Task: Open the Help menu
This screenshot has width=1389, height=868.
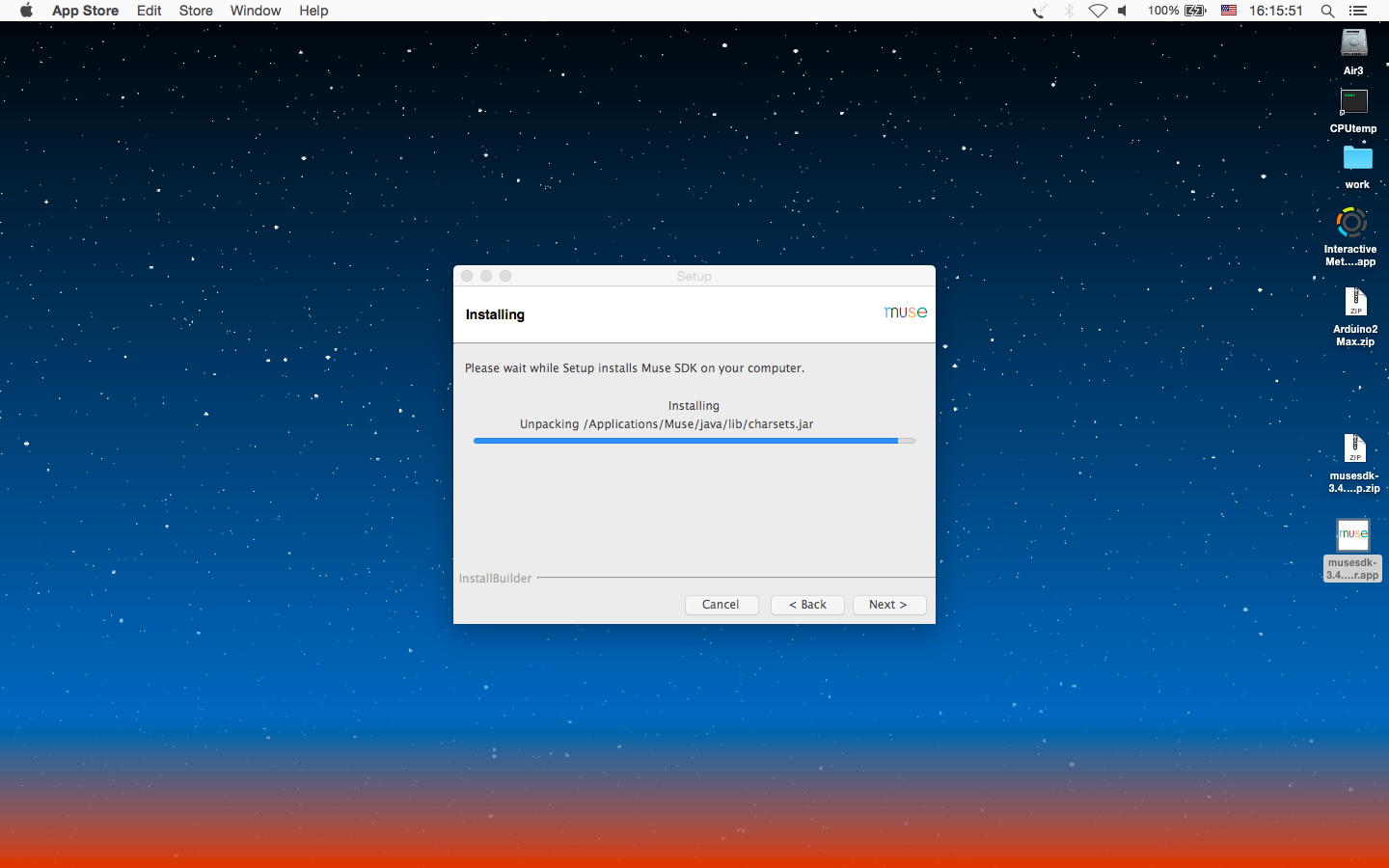Action: coord(313,11)
